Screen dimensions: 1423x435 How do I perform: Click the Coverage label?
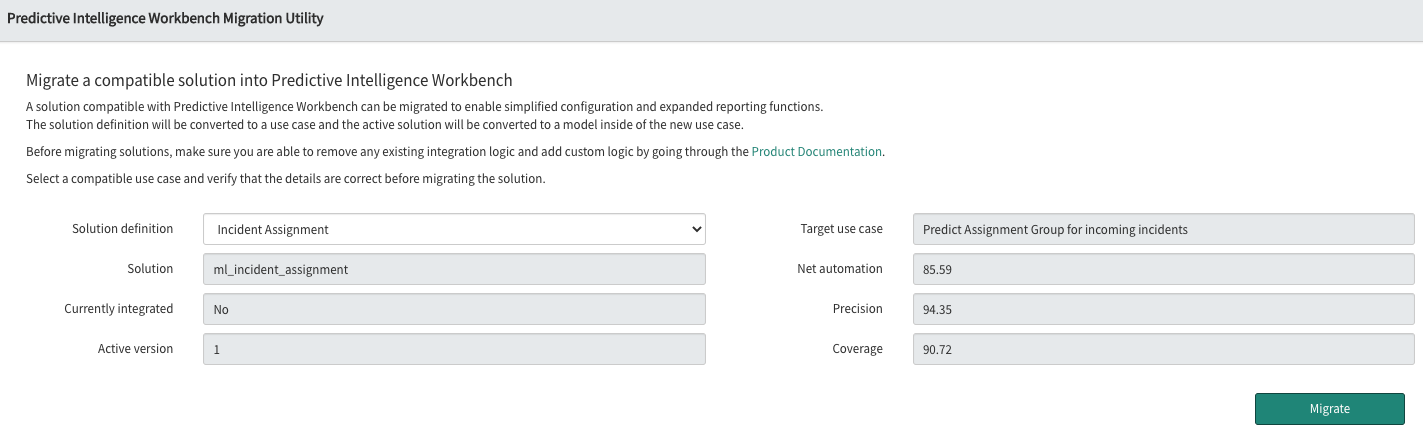pyautogui.click(x=857, y=349)
